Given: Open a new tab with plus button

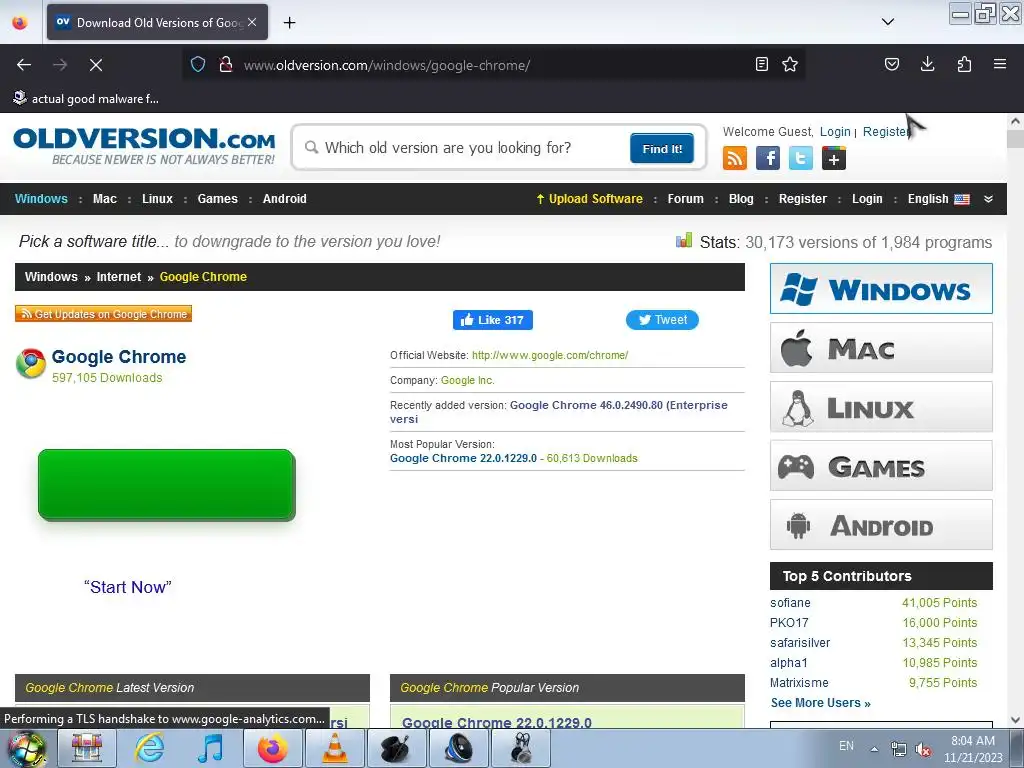Looking at the screenshot, I should tap(289, 22).
